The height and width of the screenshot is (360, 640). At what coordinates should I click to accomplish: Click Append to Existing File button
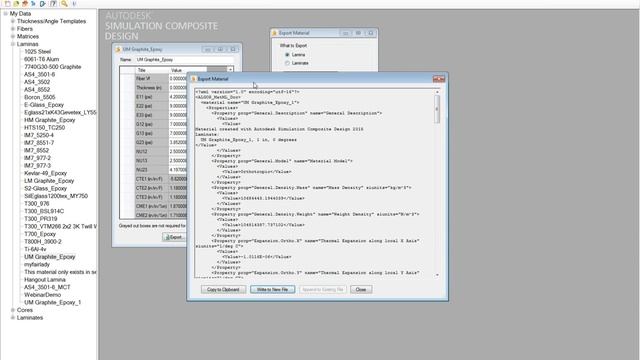(322, 289)
